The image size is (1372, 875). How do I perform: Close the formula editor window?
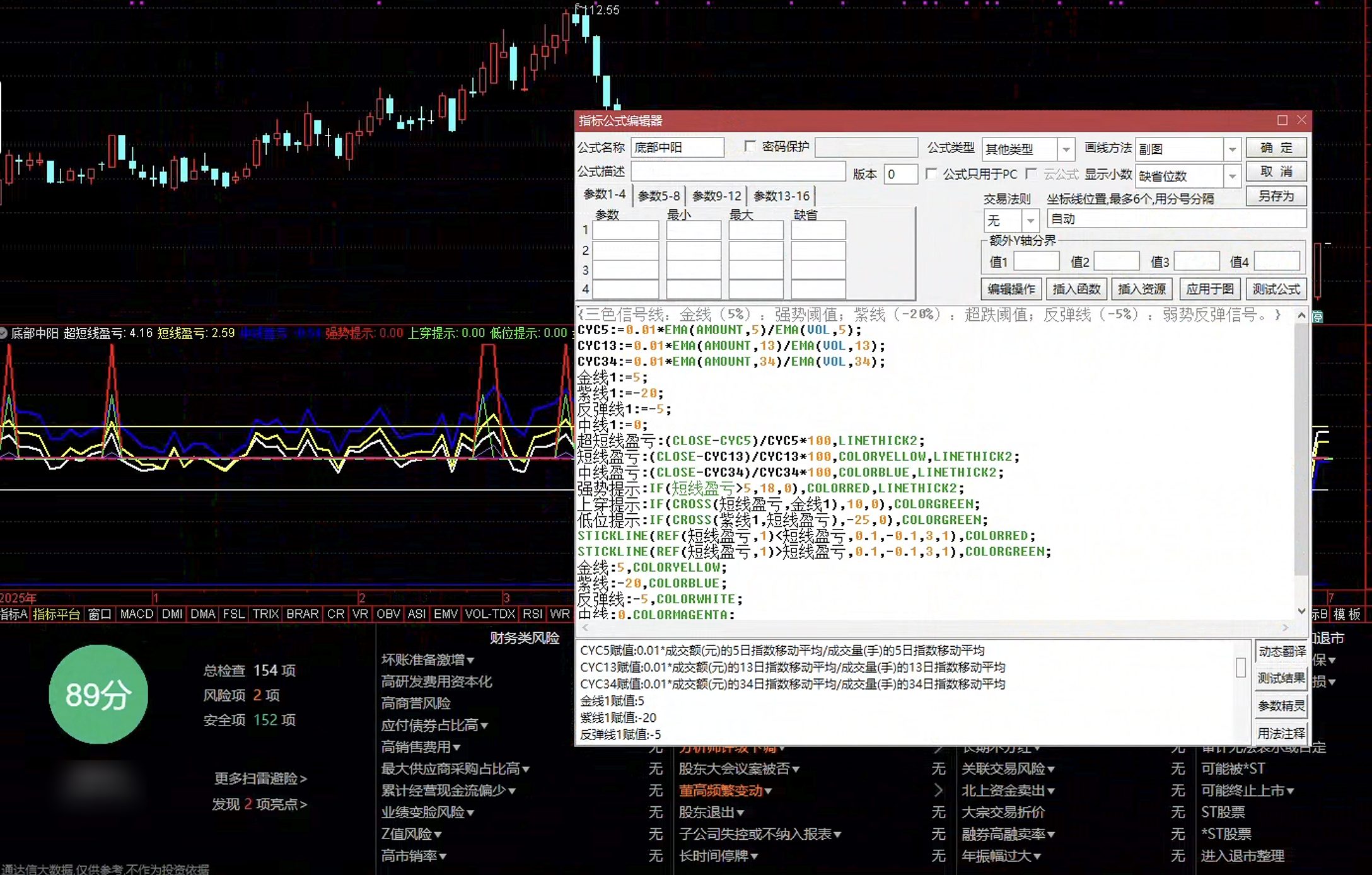(1301, 120)
